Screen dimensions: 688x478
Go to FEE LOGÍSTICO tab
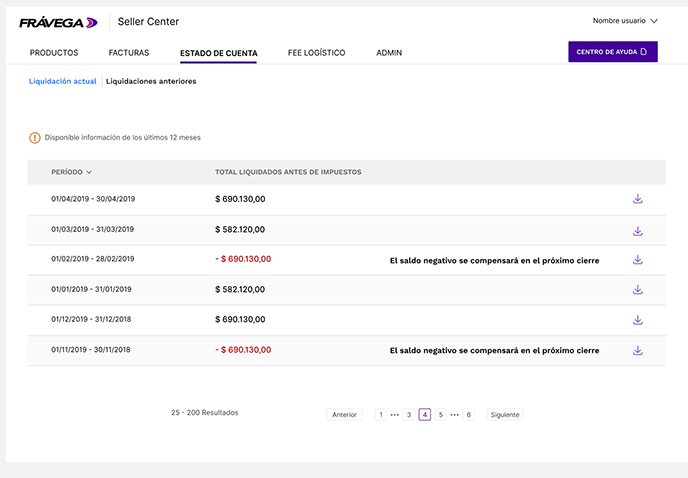316,53
